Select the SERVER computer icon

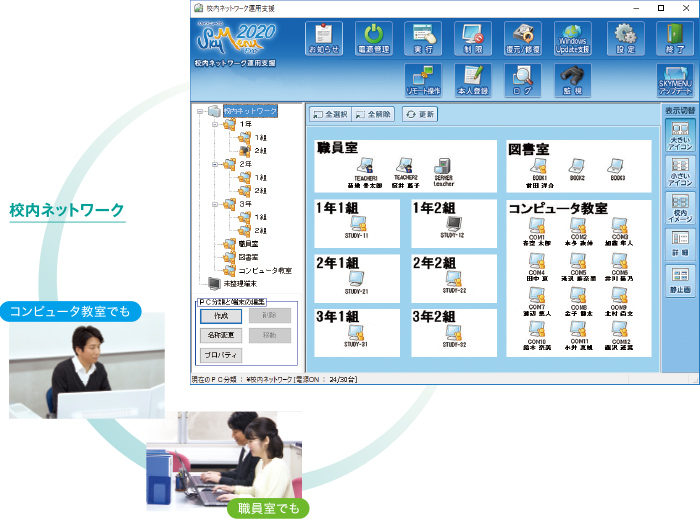pos(443,172)
